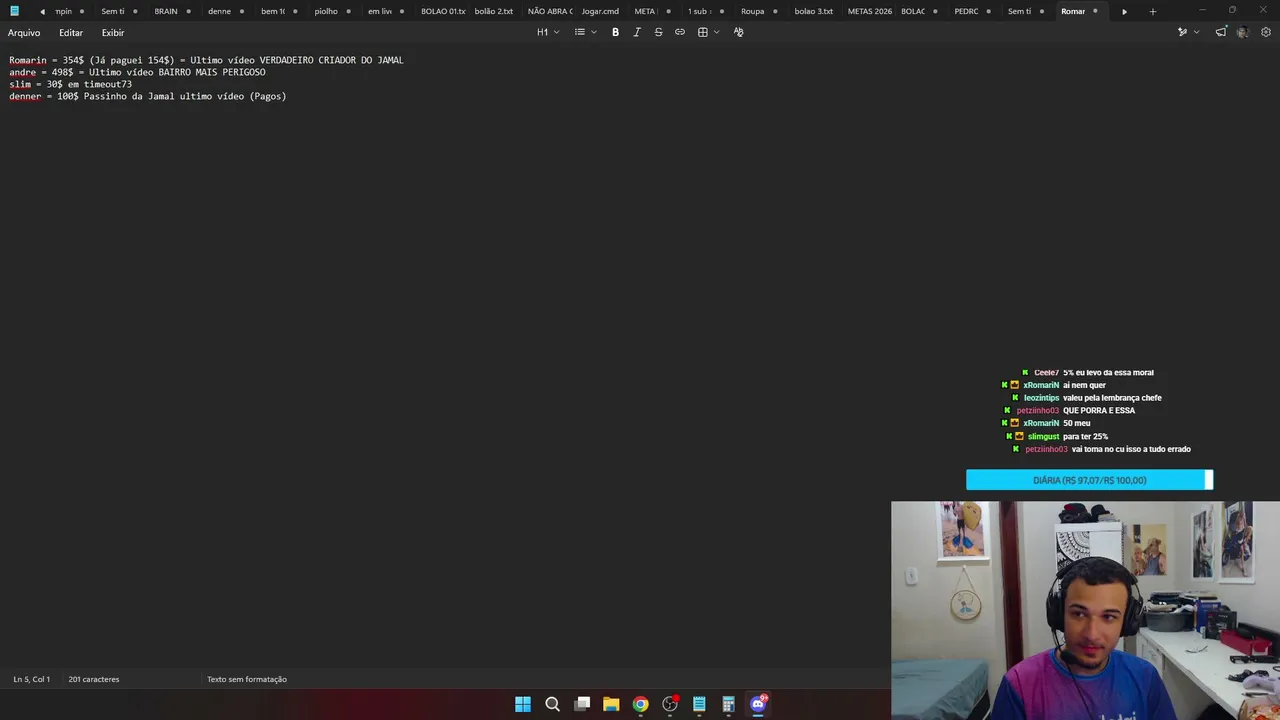1280x720 pixels.
Task: Open the Editar menu
Action: point(71,33)
